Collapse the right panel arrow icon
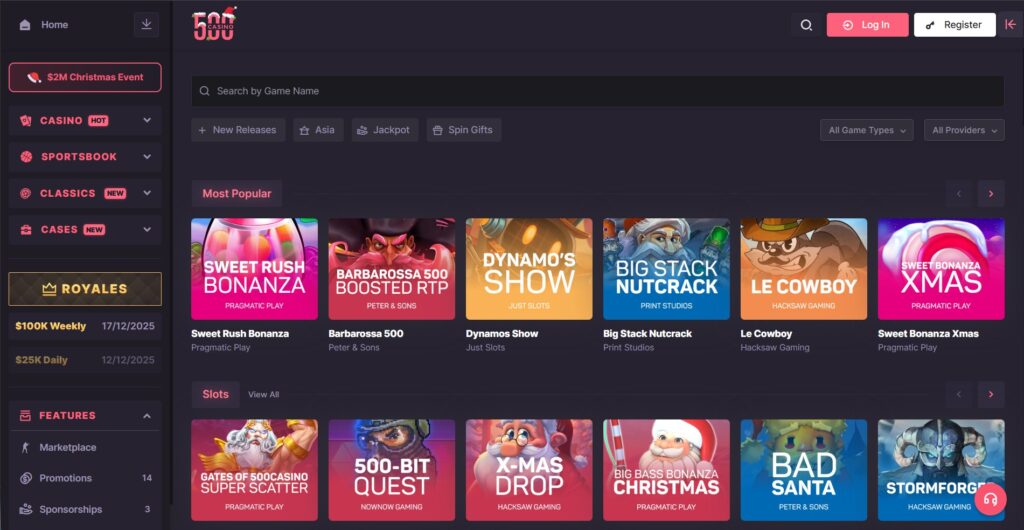This screenshot has height=530, width=1024. 1010,25
